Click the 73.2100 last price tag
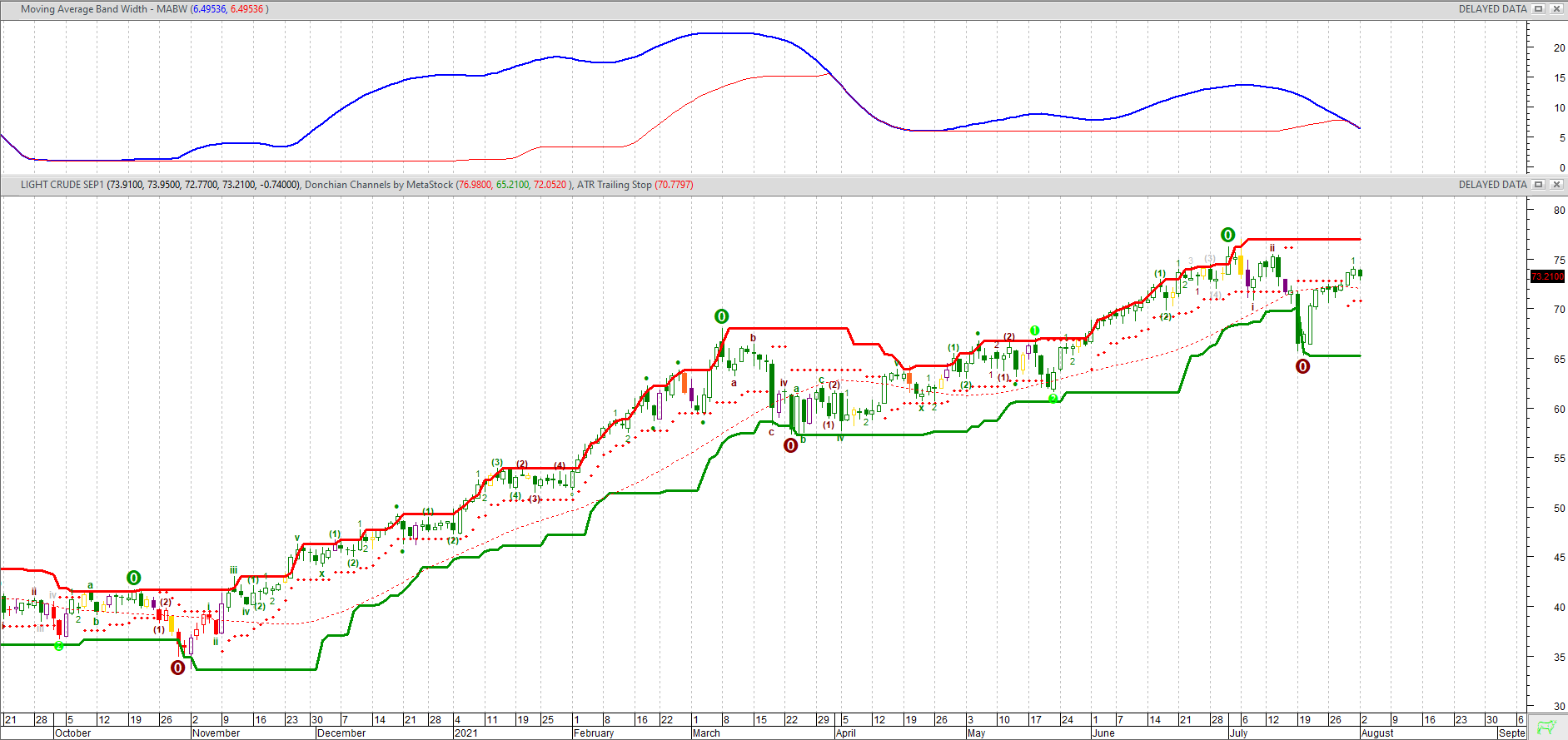The height and width of the screenshot is (740, 1568). pyautogui.click(x=1548, y=276)
